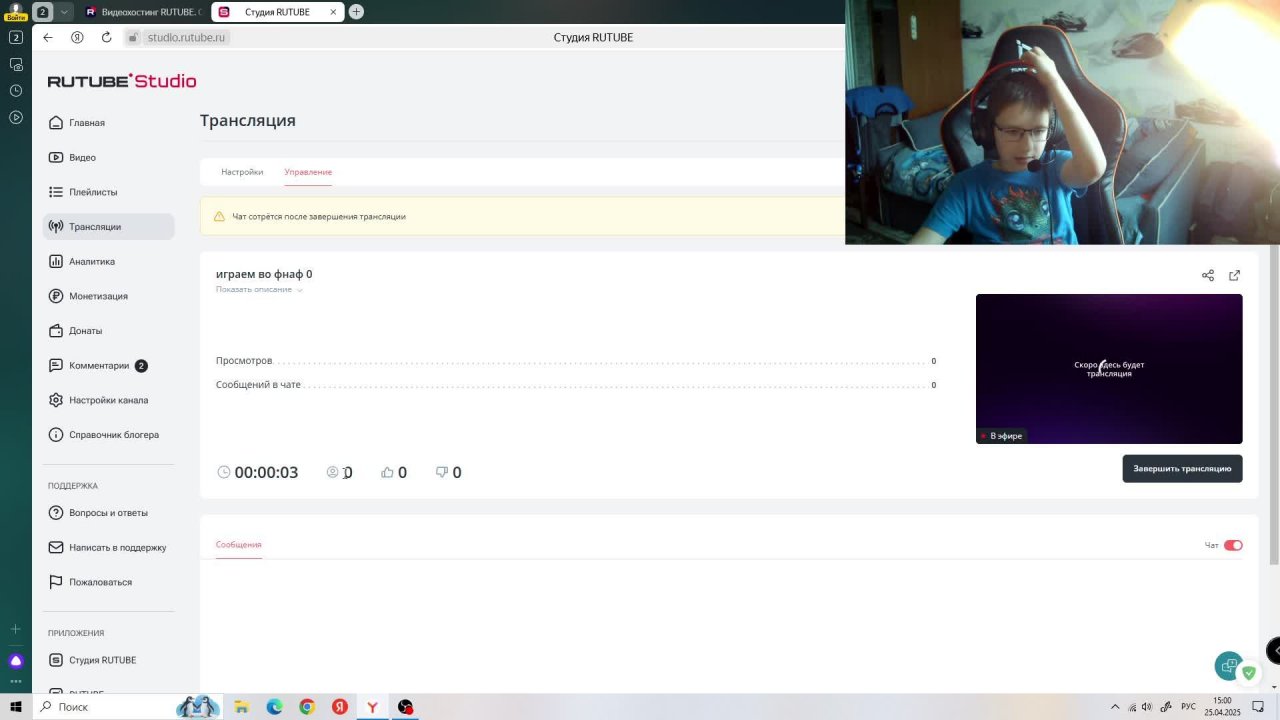Go to the Видео section

[108, 157]
